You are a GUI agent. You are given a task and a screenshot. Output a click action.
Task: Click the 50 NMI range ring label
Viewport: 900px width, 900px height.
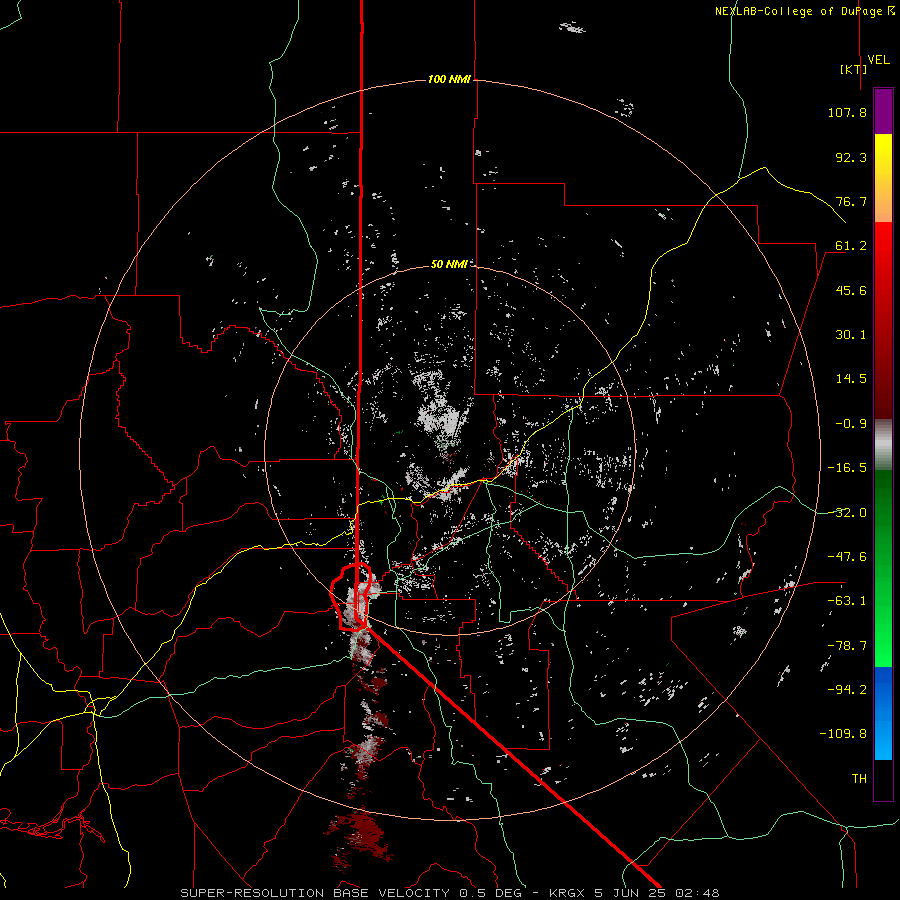tap(449, 264)
